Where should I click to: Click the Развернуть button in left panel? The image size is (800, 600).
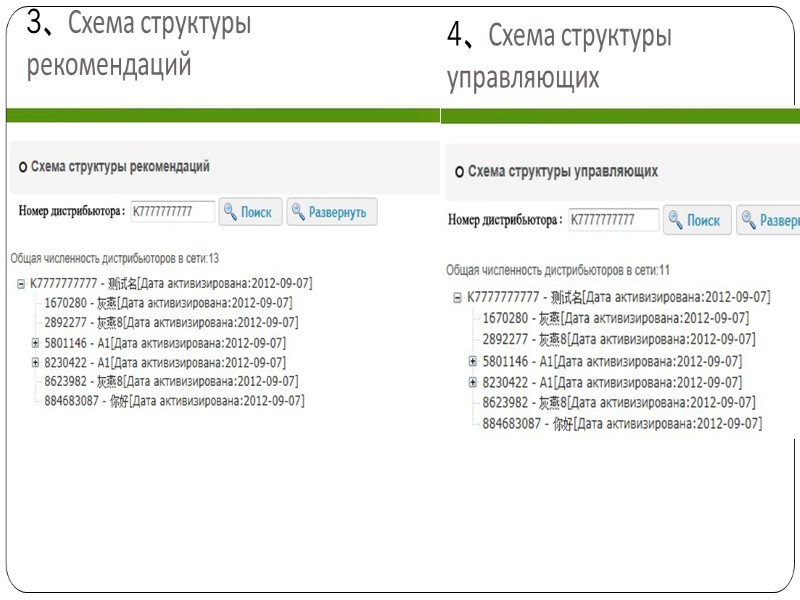(x=330, y=211)
